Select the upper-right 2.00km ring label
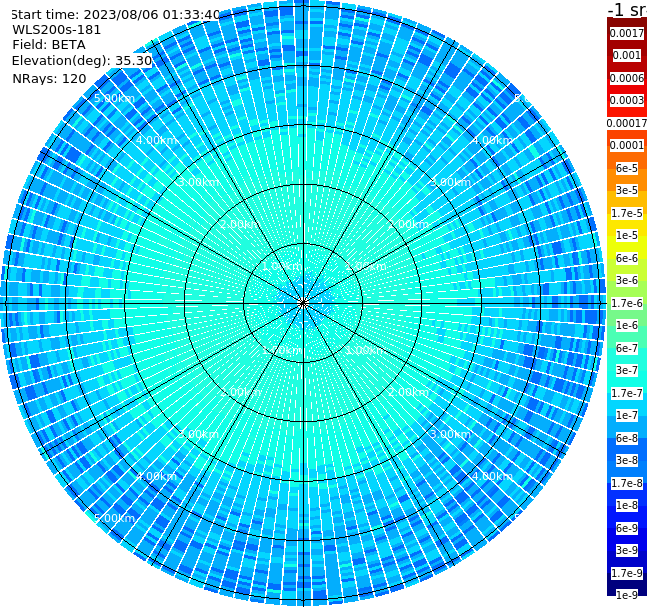647x607 pixels. click(408, 224)
